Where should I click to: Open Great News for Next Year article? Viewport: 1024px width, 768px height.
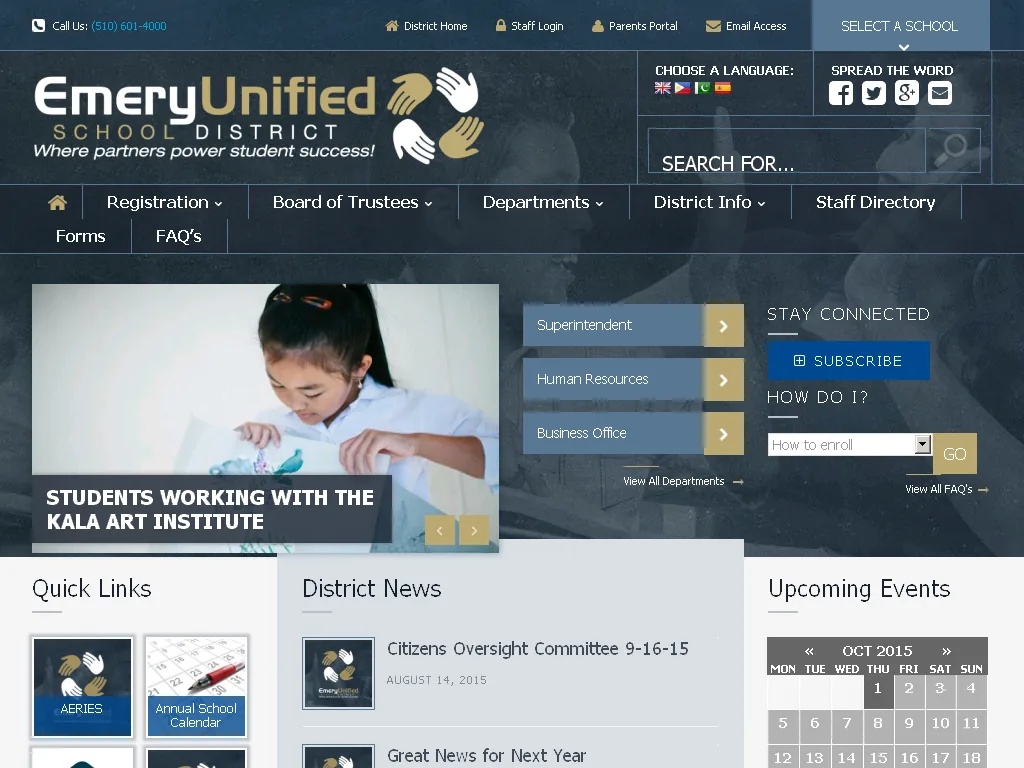pyautogui.click(x=487, y=756)
